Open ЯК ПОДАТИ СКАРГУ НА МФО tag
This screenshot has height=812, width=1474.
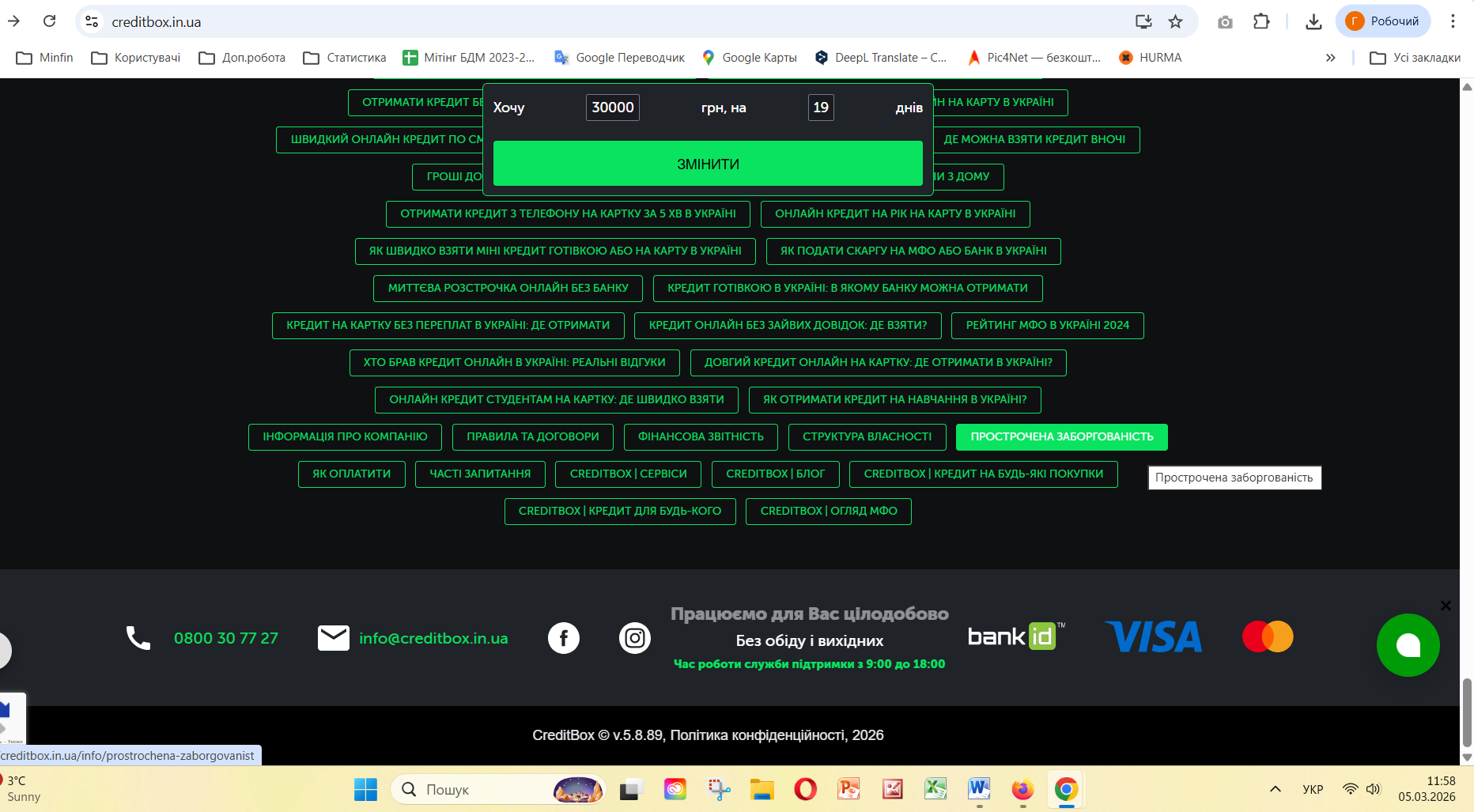click(913, 251)
